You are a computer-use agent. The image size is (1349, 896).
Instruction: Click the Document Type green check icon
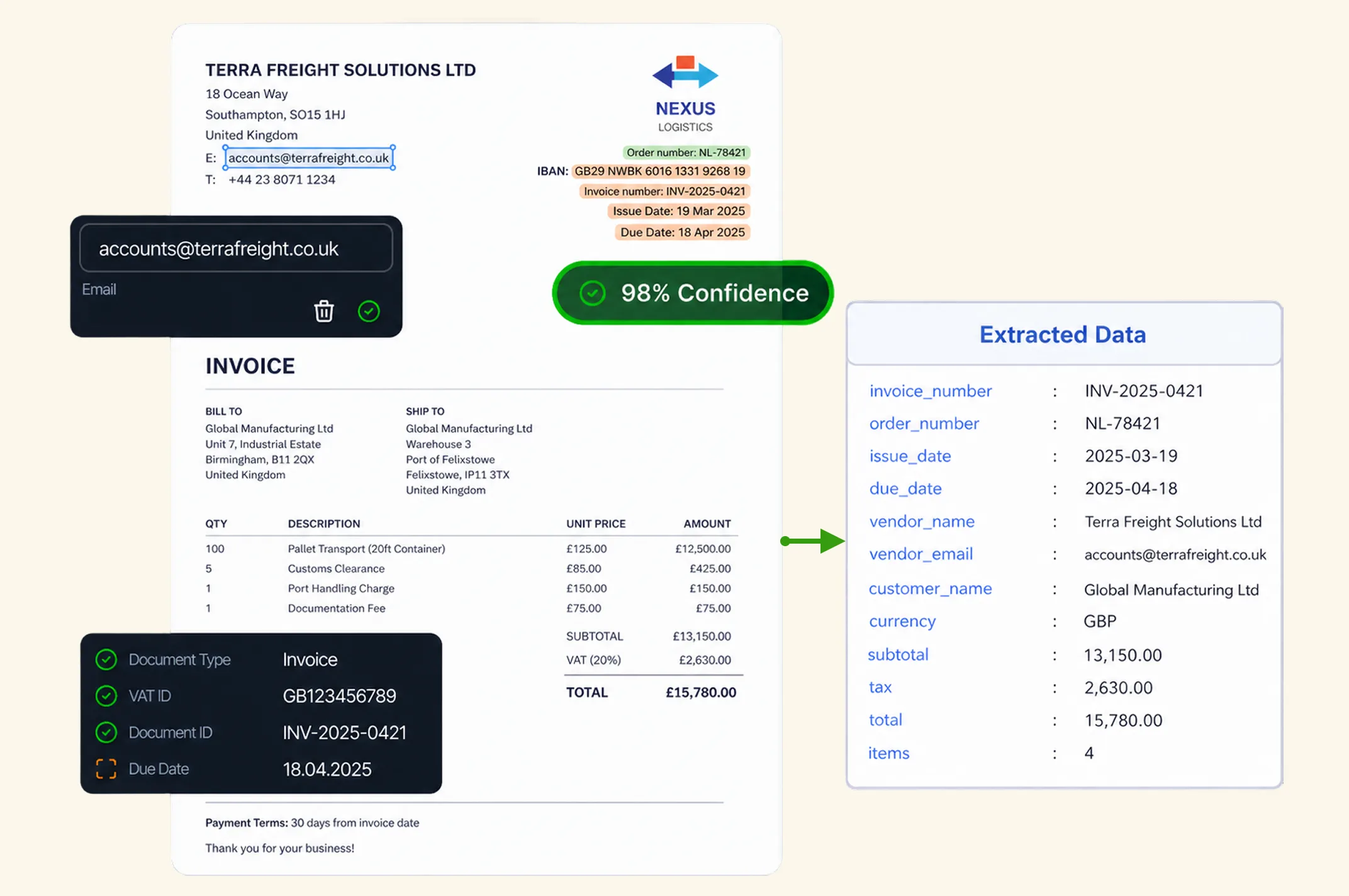[106, 659]
